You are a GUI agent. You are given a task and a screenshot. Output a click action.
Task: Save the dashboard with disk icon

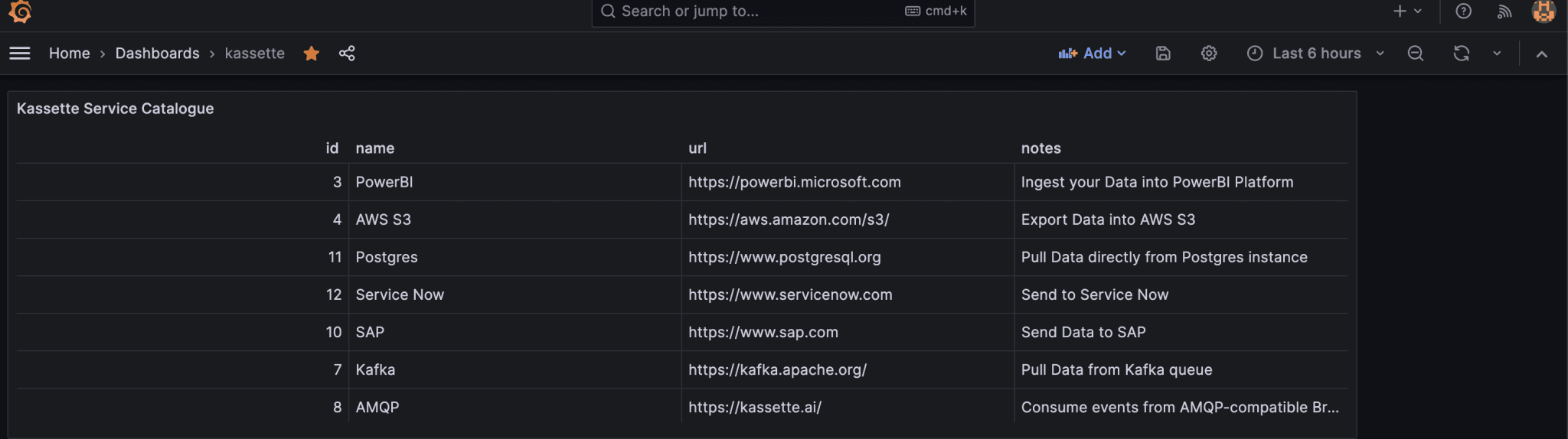[1163, 54]
